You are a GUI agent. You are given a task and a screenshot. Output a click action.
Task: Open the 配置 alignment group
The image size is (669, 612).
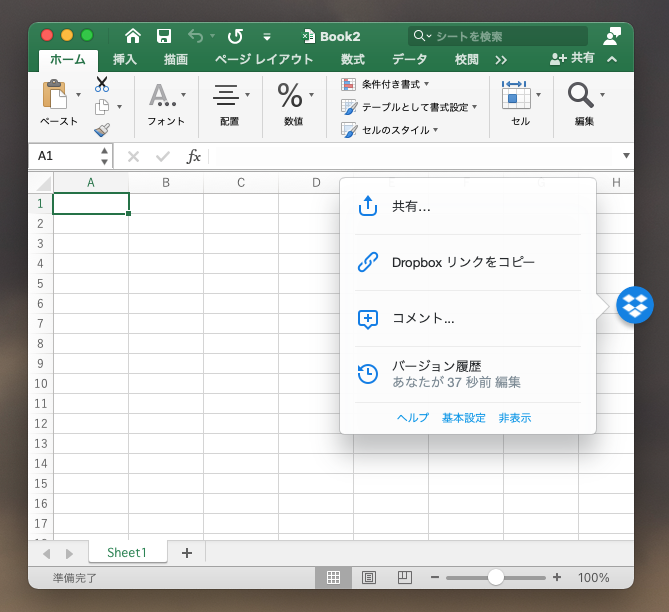[230, 105]
